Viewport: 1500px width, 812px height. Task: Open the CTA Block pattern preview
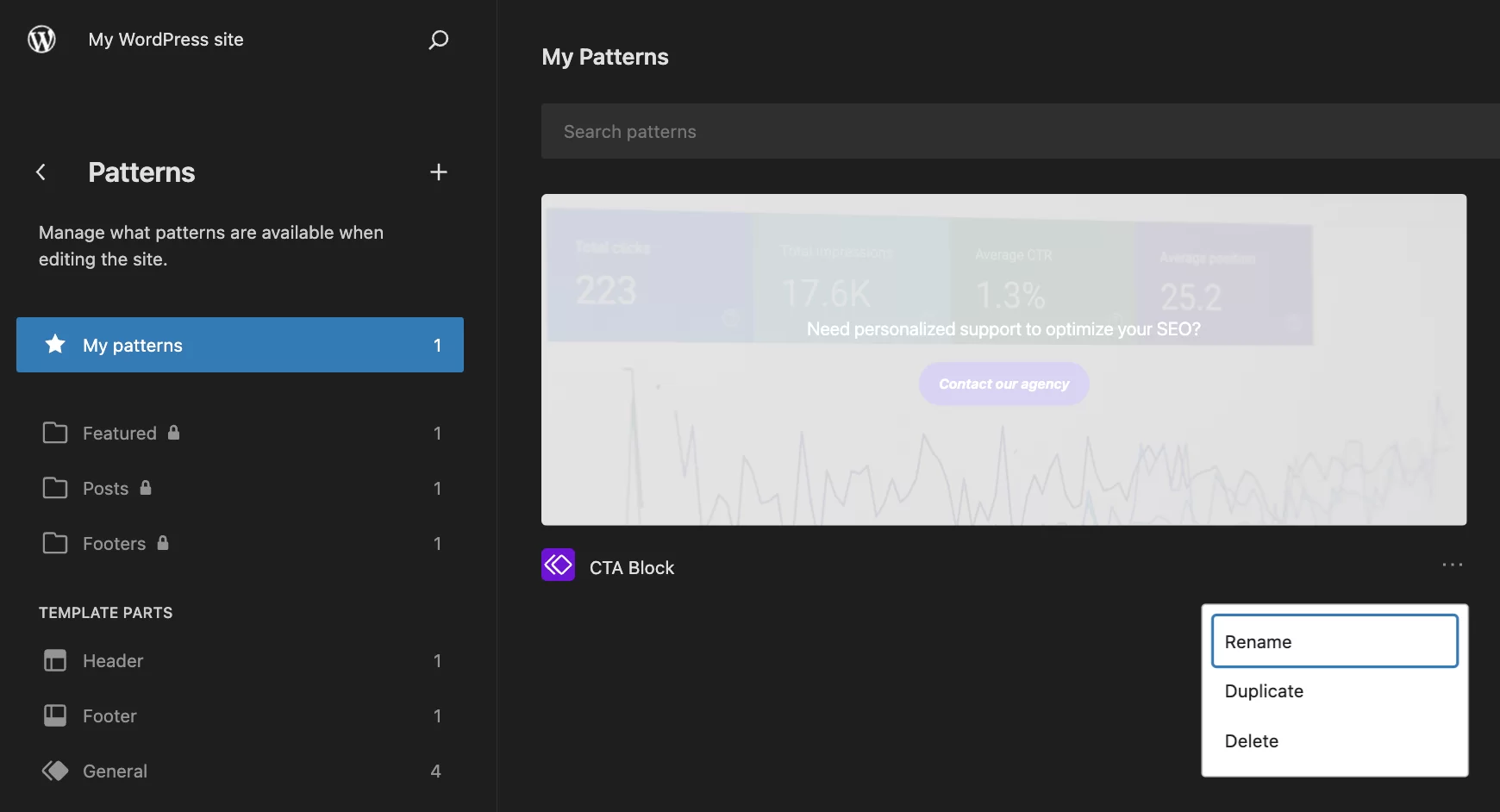[1003, 359]
